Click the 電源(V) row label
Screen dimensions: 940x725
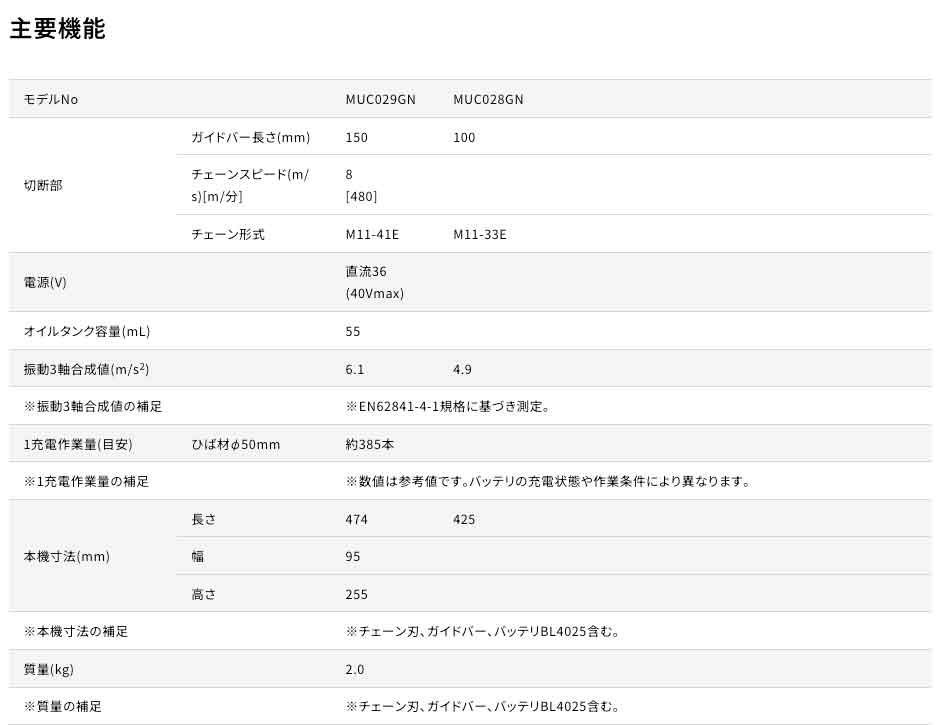click(x=45, y=283)
